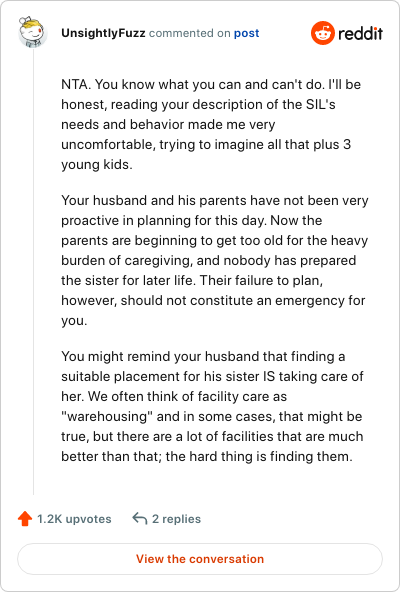Open the 2 replies link
Image resolution: width=400 pixels, height=592 pixels.
176,519
